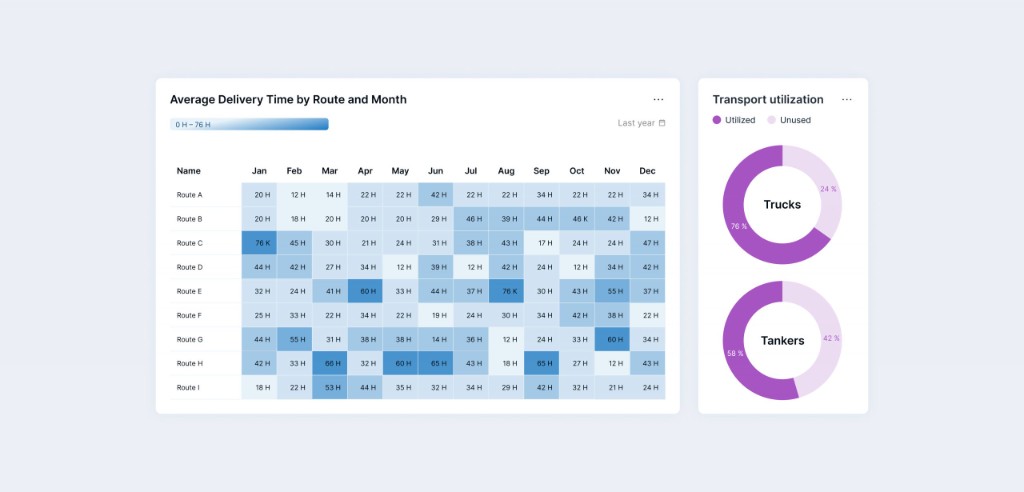
Task: Click the calendar icon beside Last year
Action: [662, 123]
